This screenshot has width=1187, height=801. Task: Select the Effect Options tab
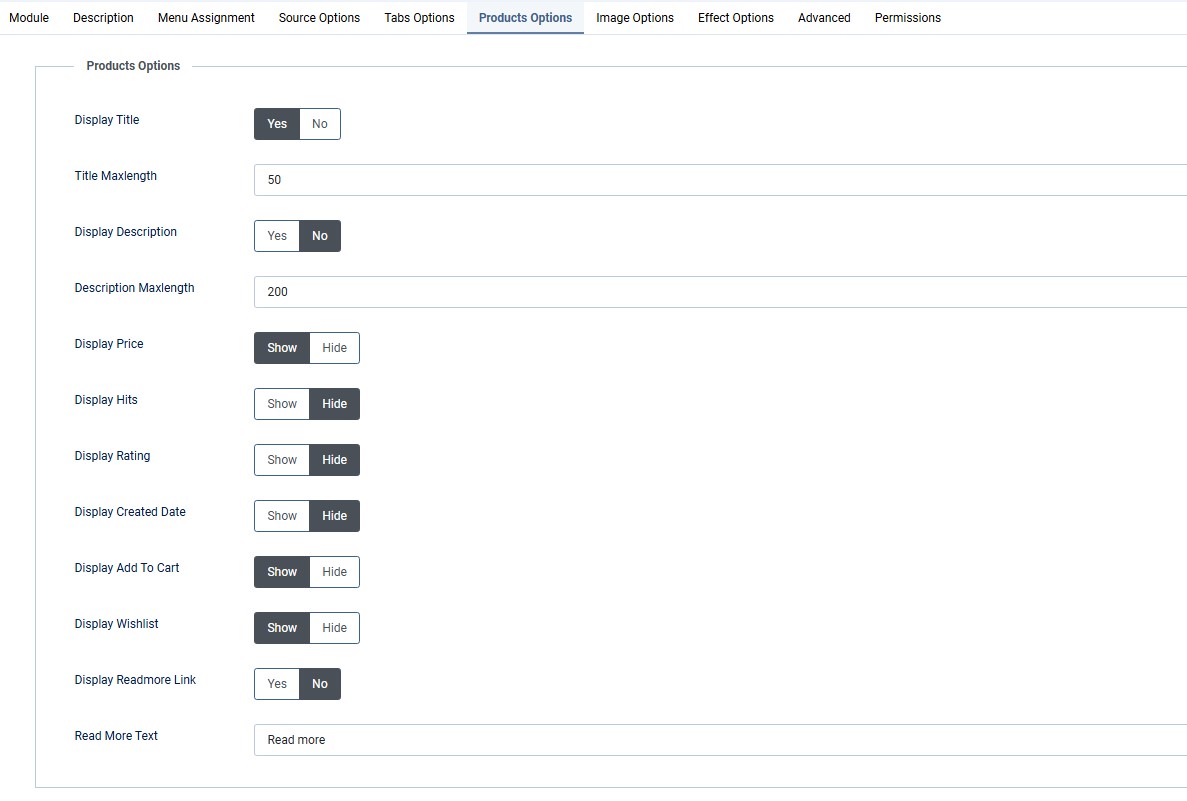click(736, 18)
